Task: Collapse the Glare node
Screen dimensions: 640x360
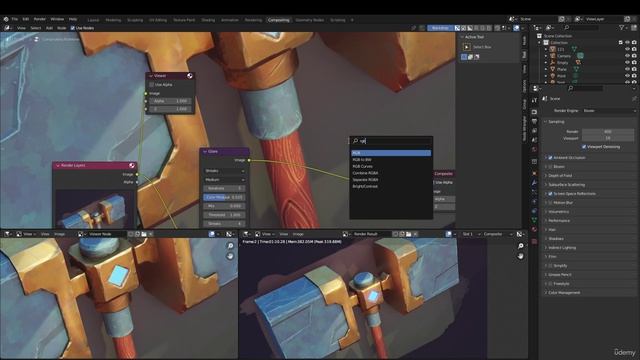Action: click(205, 151)
